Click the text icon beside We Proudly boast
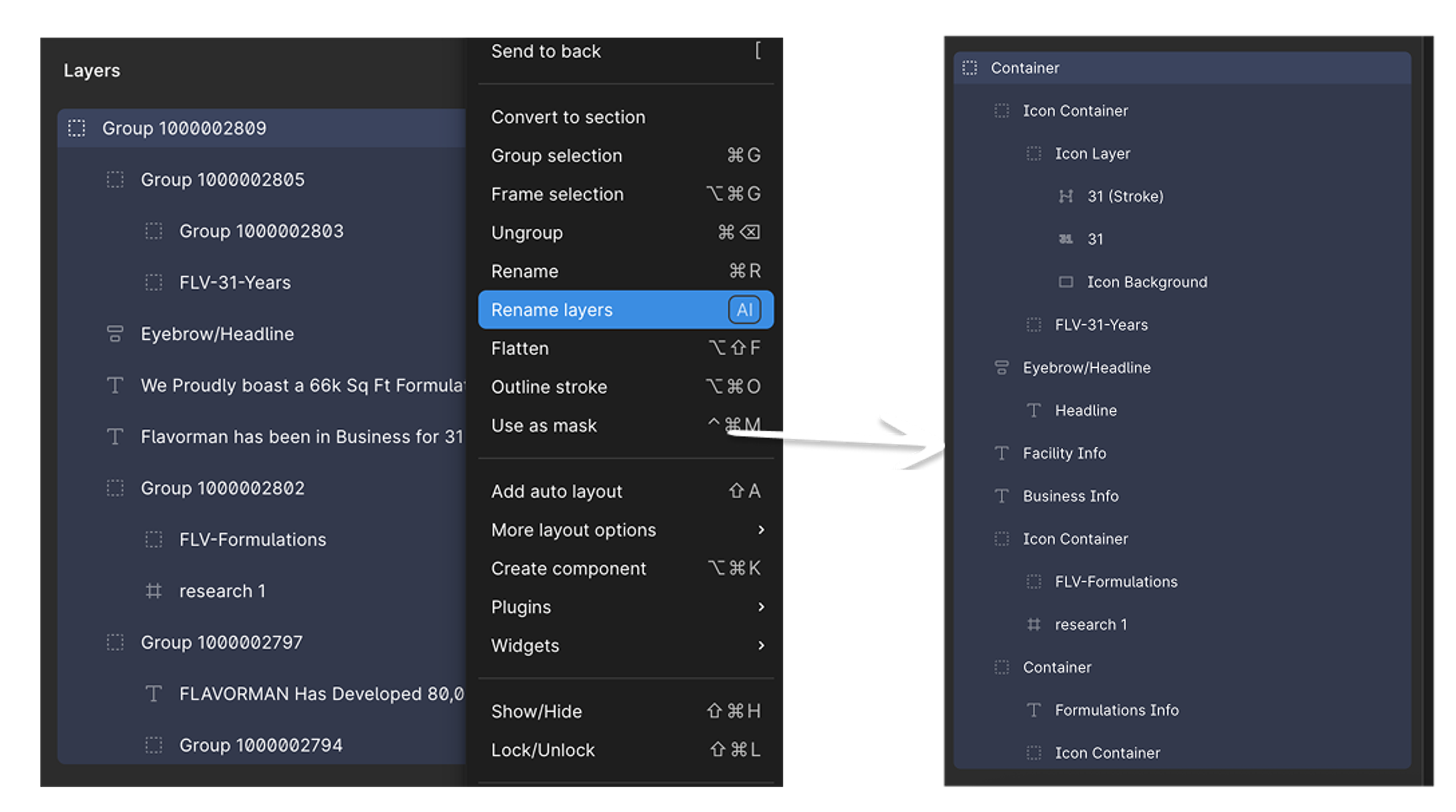 [115, 386]
